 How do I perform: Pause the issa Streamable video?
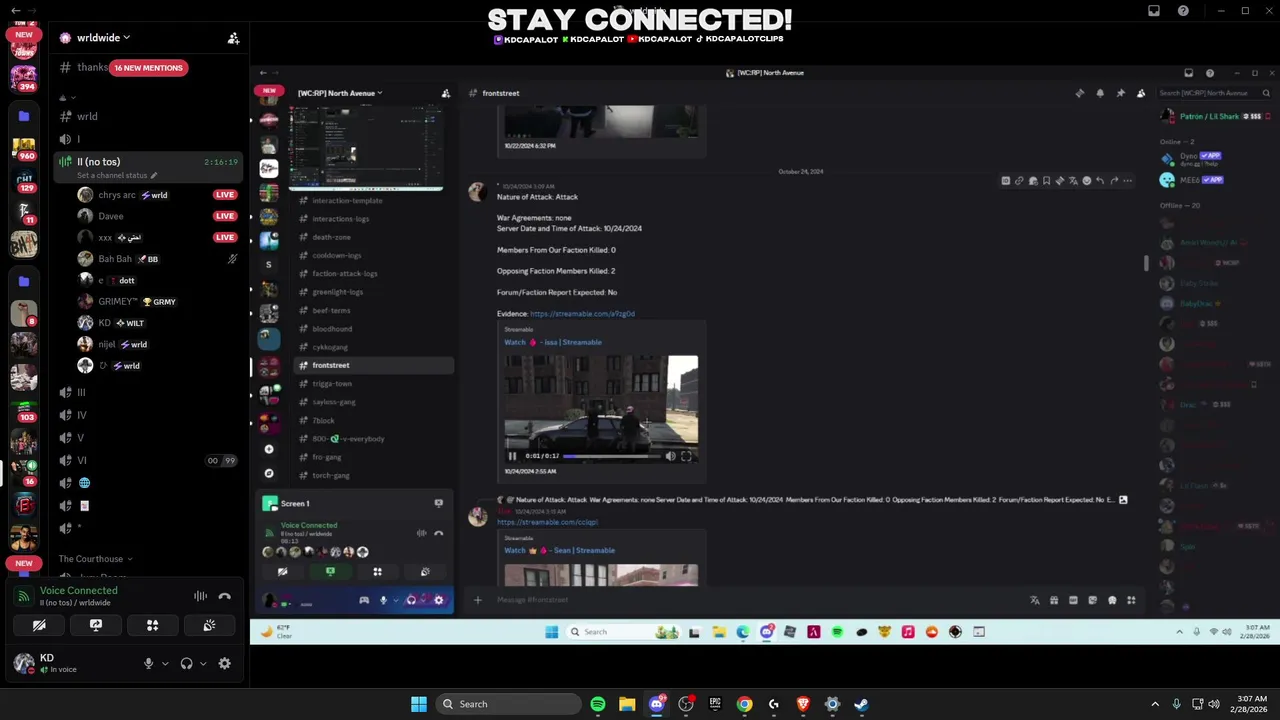[x=513, y=456]
